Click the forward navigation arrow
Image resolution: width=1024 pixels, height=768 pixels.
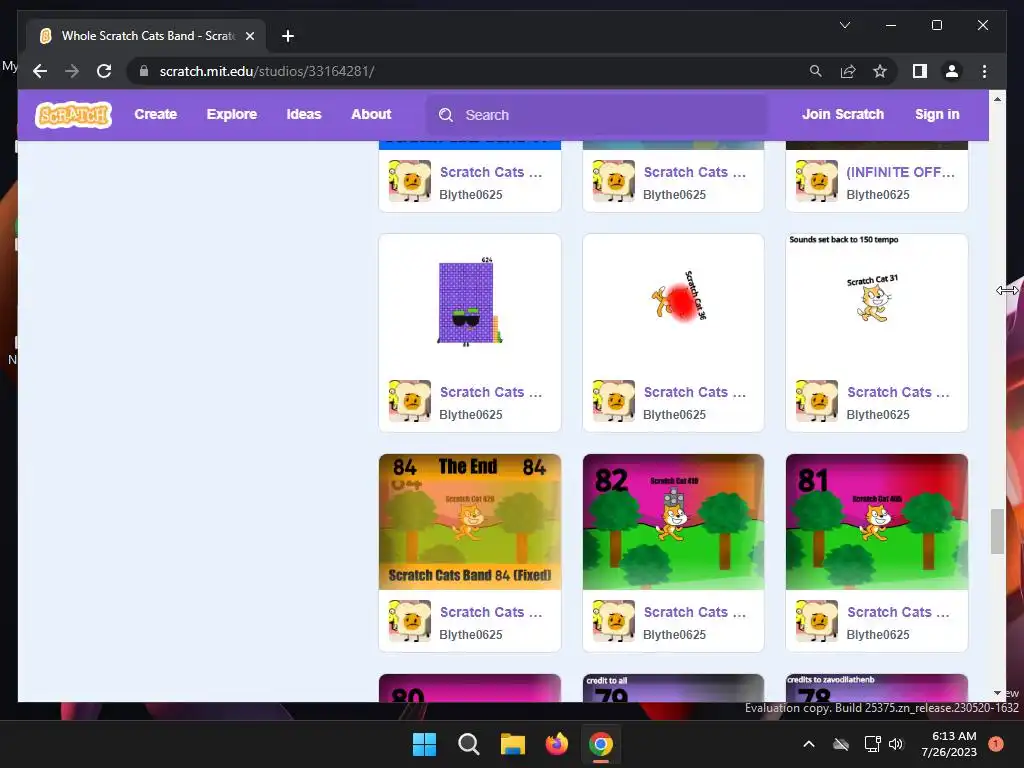click(x=72, y=71)
